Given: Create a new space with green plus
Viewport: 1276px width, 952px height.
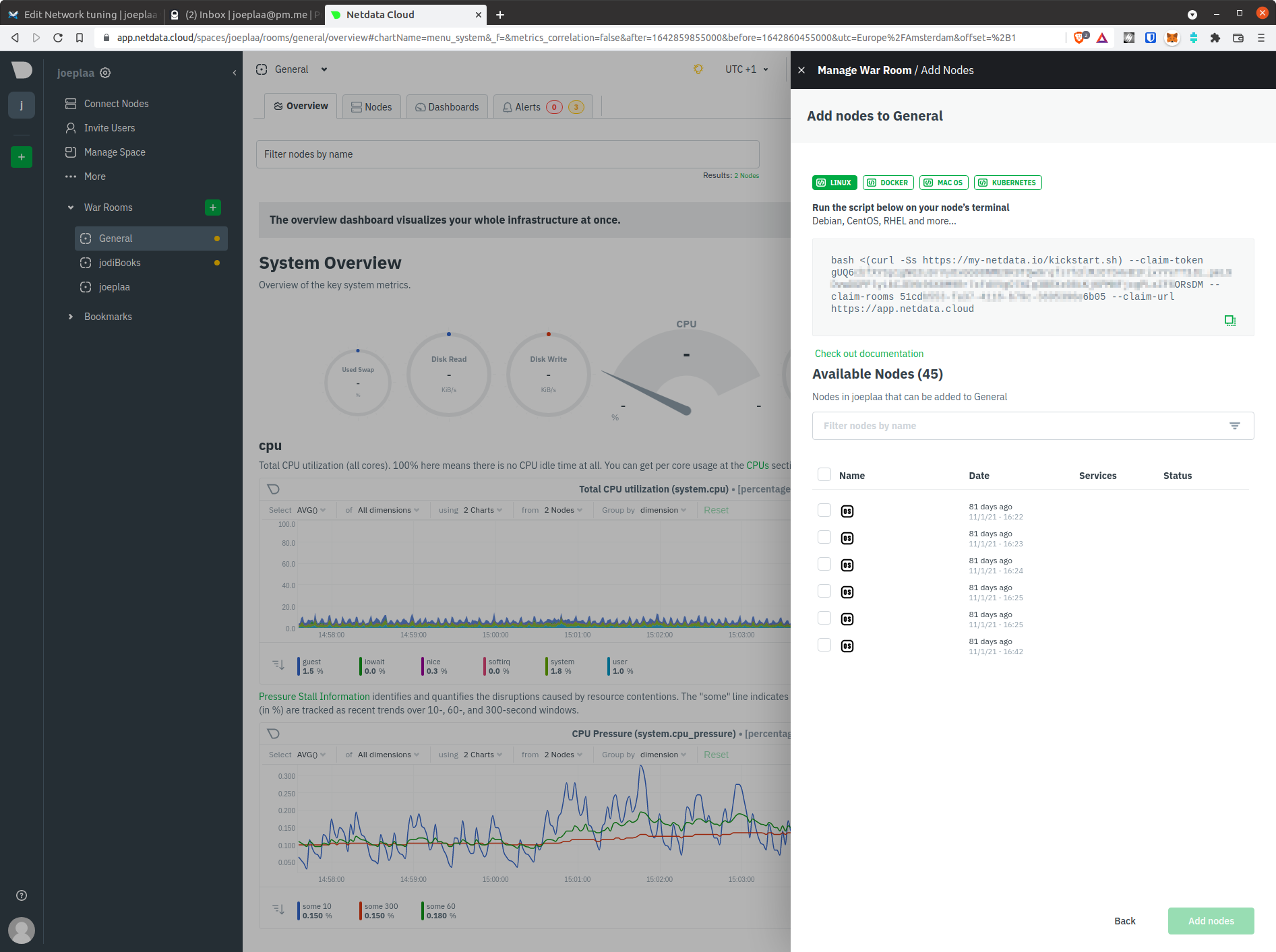Looking at the screenshot, I should pyautogui.click(x=22, y=157).
